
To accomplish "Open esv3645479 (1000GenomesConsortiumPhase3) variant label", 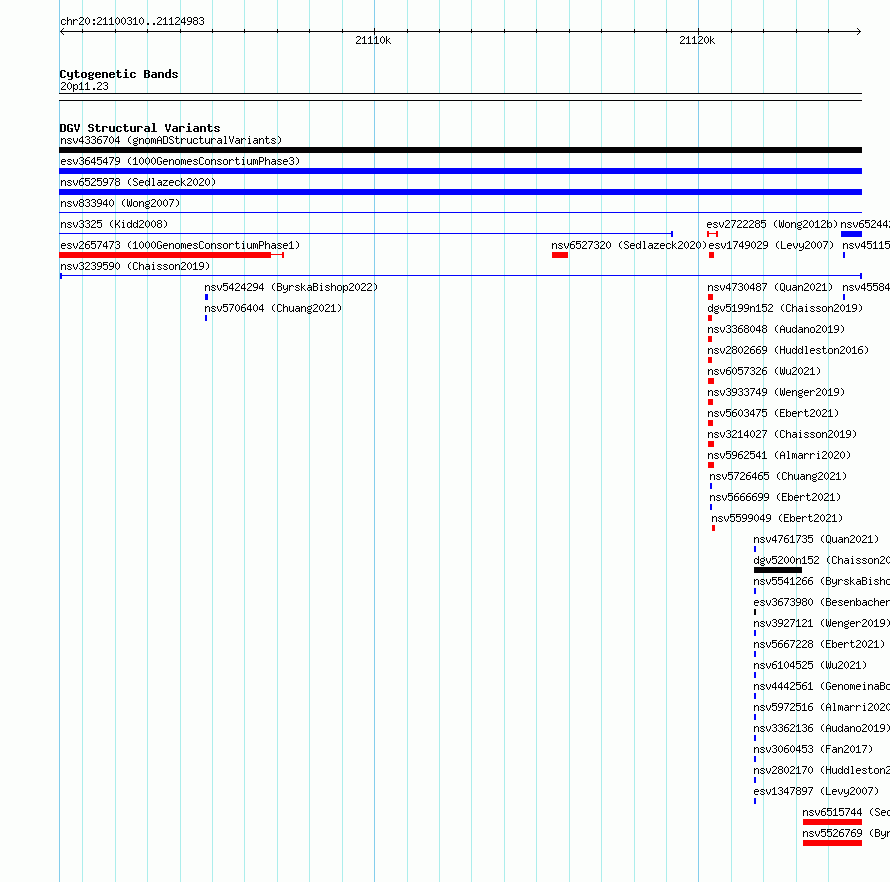I will (x=180, y=161).
